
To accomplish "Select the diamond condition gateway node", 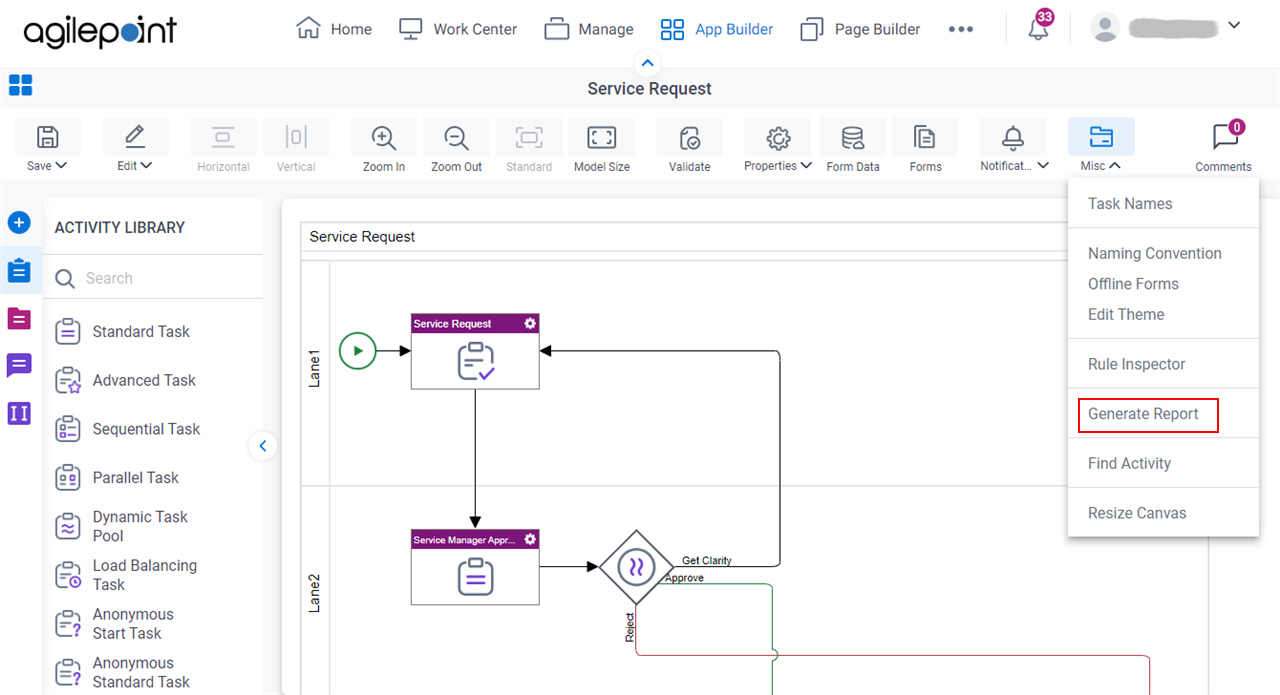I will (636, 567).
